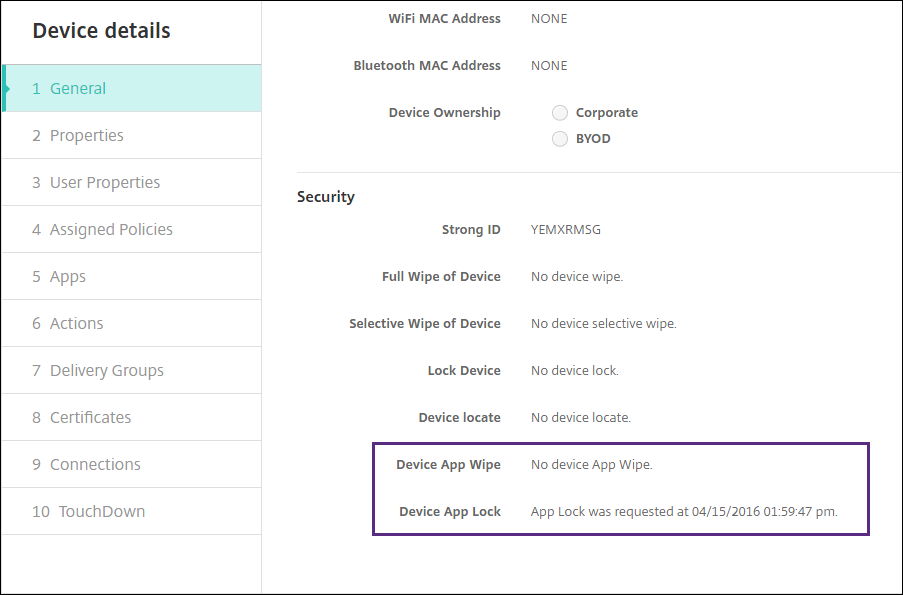This screenshot has width=903, height=595.
Task: Choose BYOD device ownership
Action: [x=560, y=139]
